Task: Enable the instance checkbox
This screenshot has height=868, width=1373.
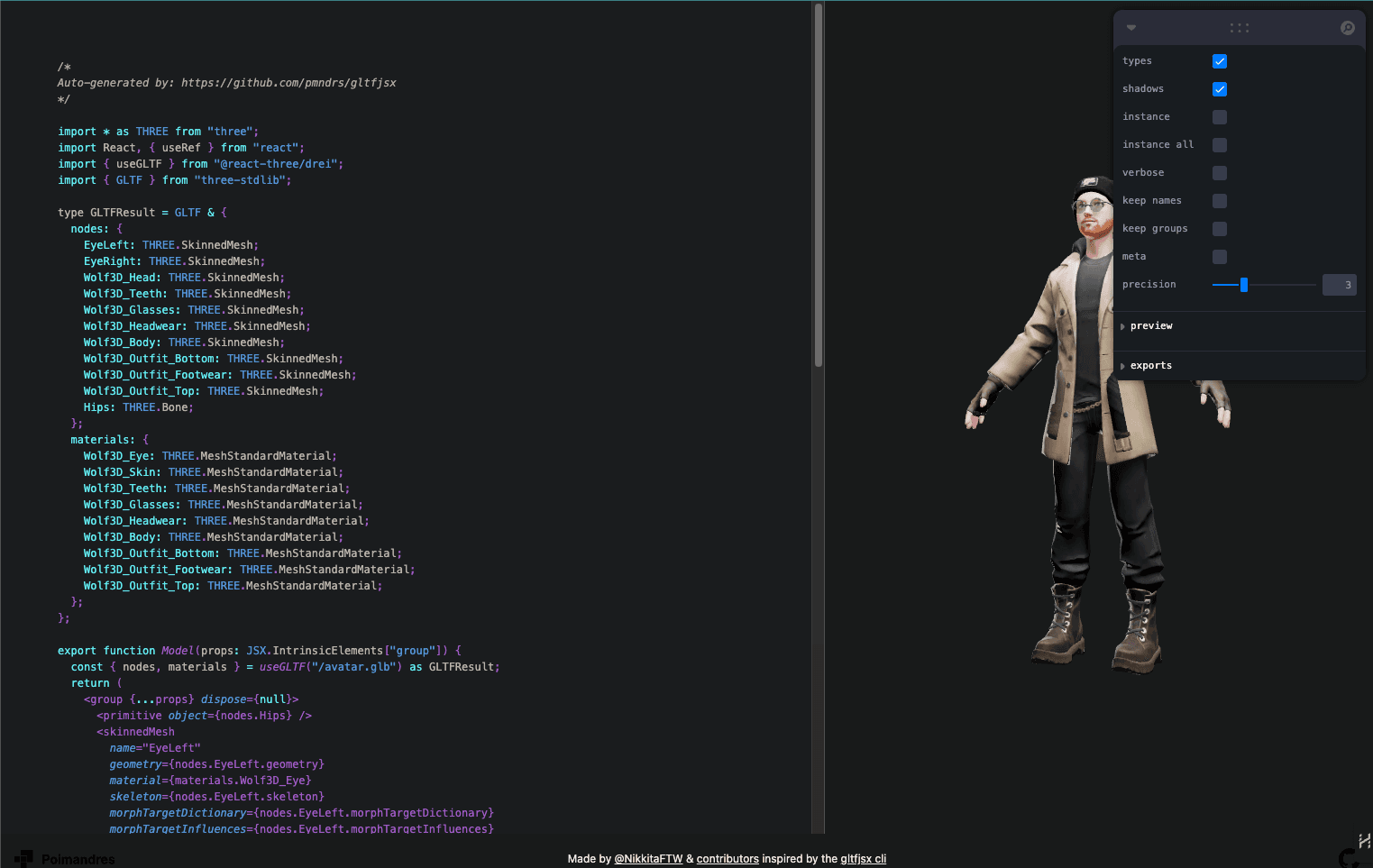Action: (x=1219, y=116)
